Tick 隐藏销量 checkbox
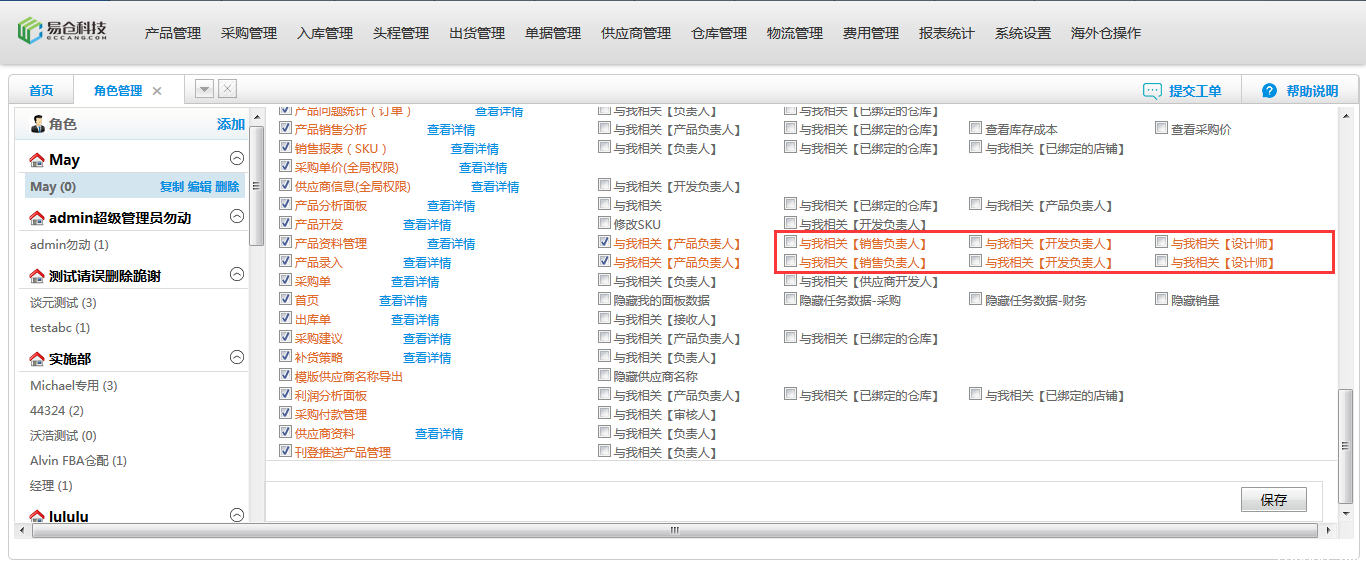Image resolution: width=1366 pixels, height=577 pixels. (1162, 300)
